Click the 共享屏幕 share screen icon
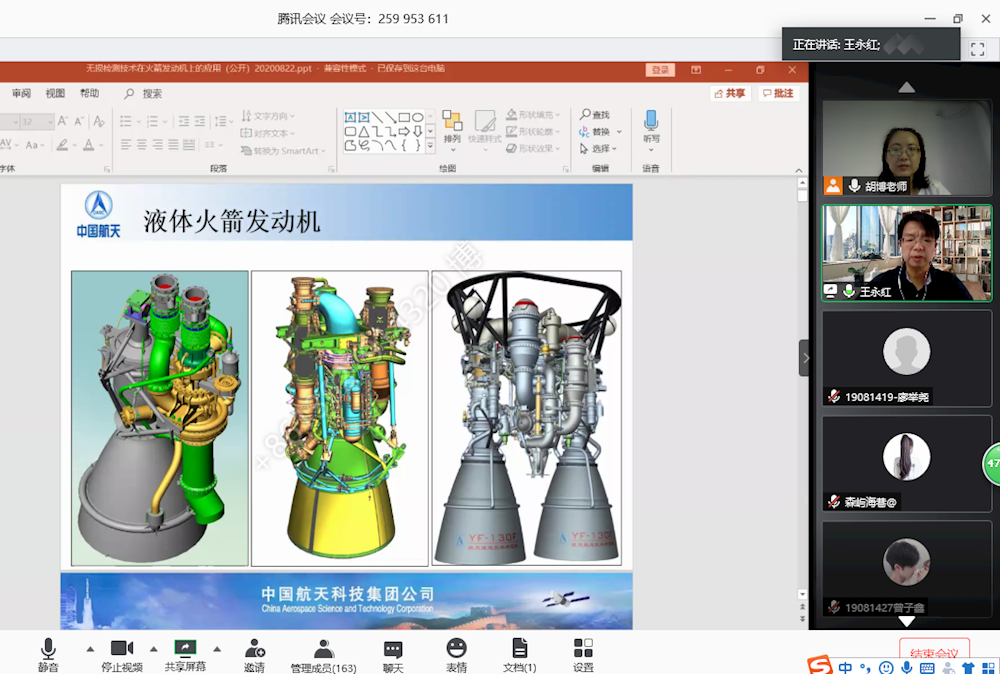Screen dimensions: 1000x674 pos(185,652)
